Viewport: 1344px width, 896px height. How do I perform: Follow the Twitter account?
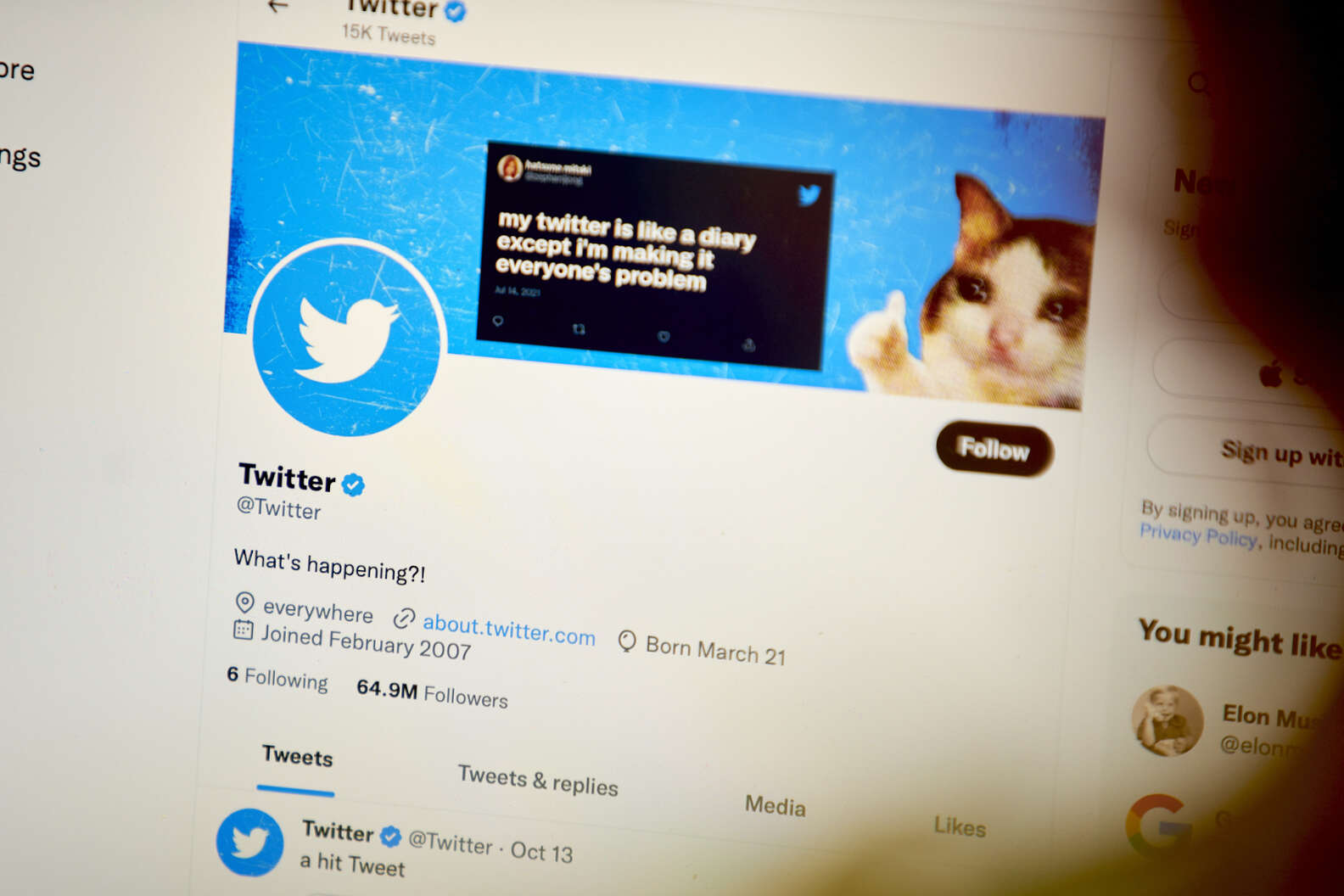point(994,448)
